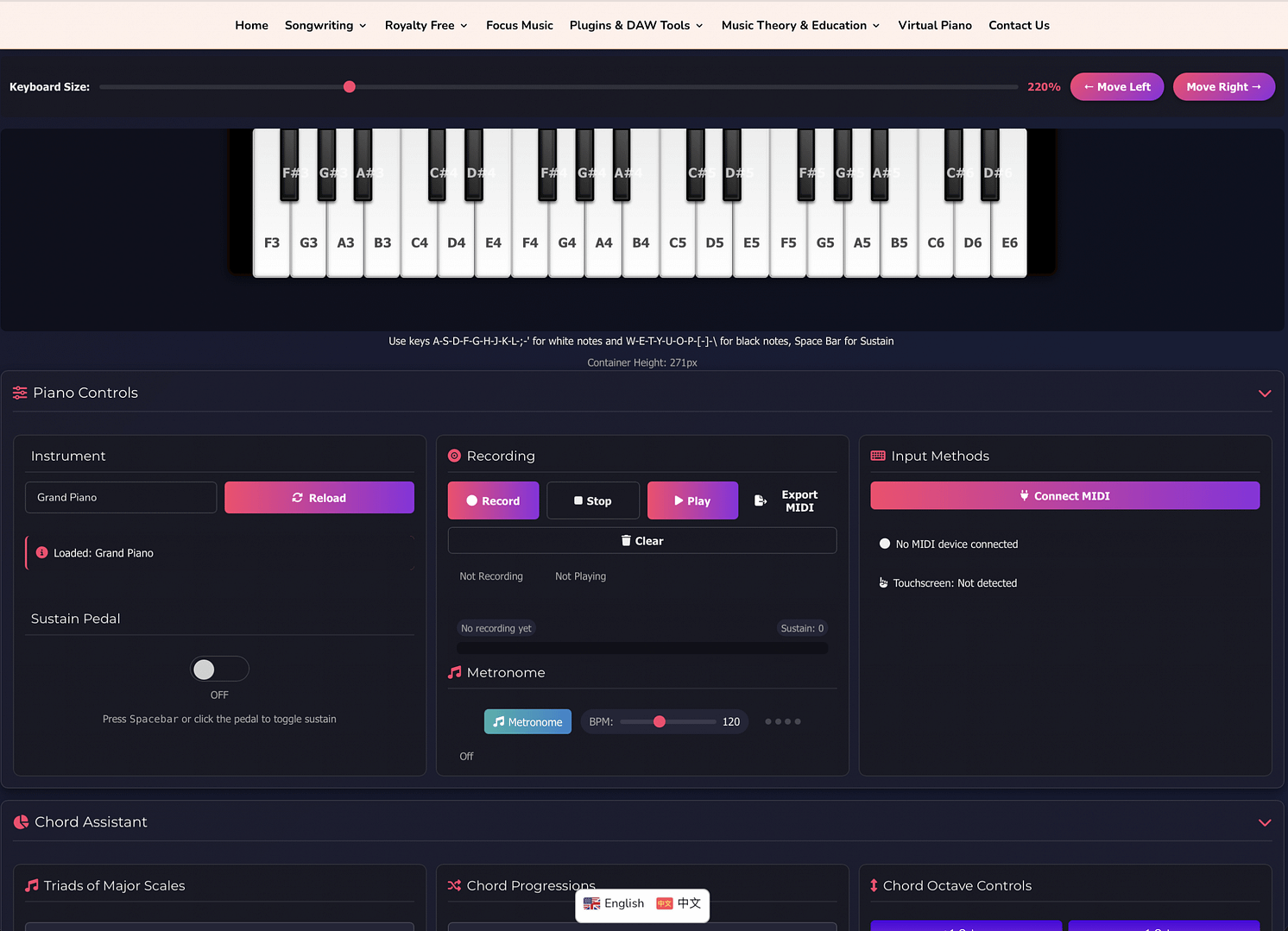1288x931 pixels.
Task: Click the Export MIDI file icon
Action: click(x=761, y=500)
